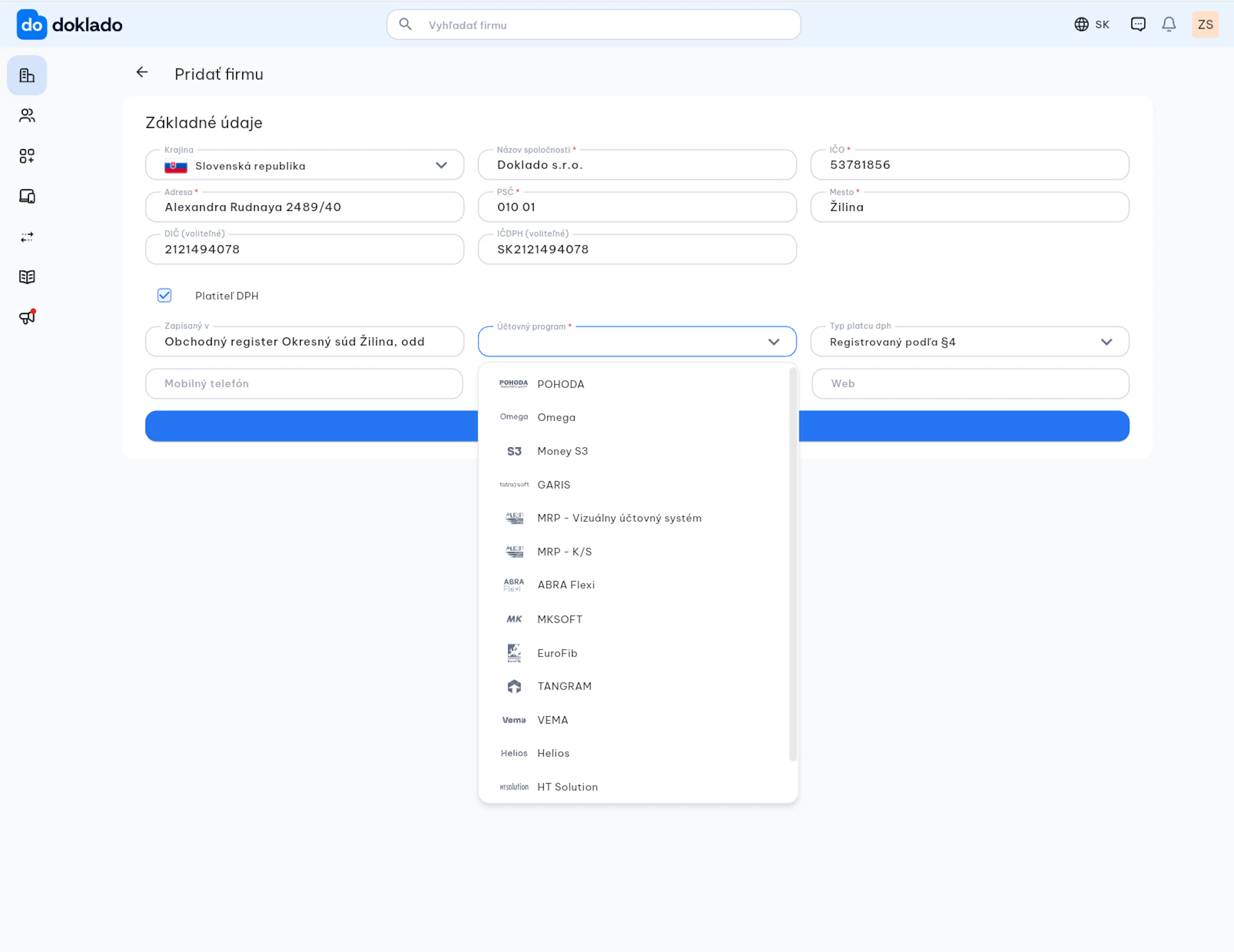Click the Platiteľ DPH label
Viewport: 1234px width, 952px height.
pyautogui.click(x=227, y=295)
